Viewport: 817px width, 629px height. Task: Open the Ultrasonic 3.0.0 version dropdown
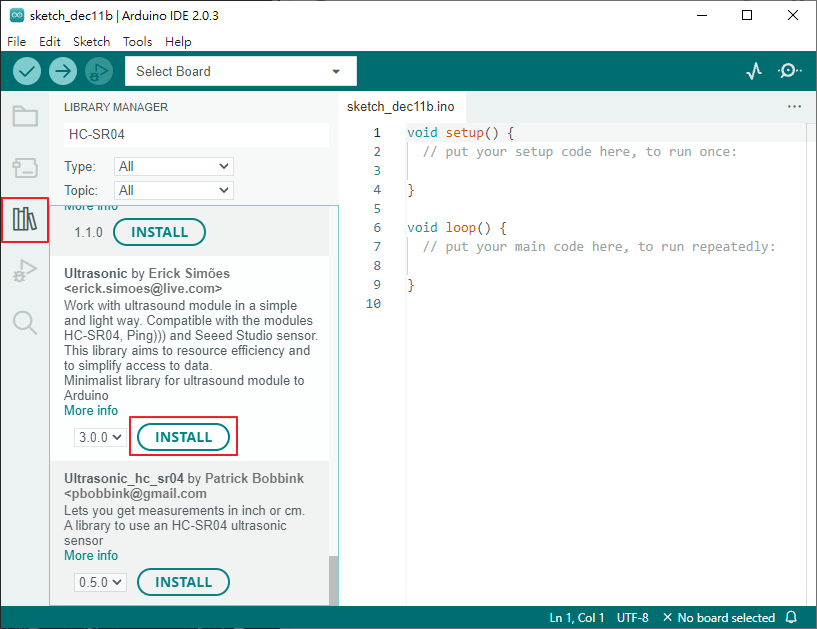[x=100, y=437]
